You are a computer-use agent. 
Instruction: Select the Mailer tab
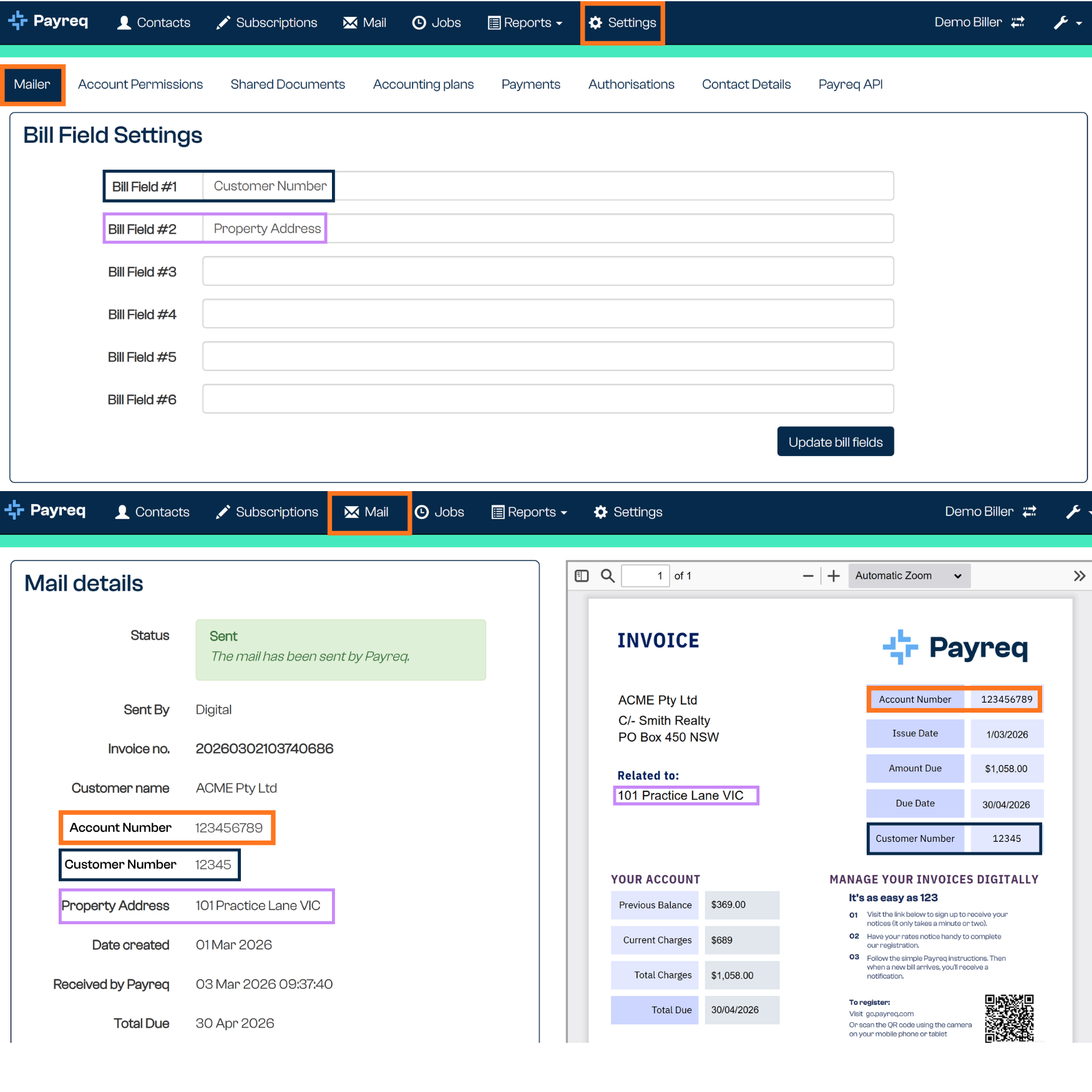pyautogui.click(x=32, y=84)
